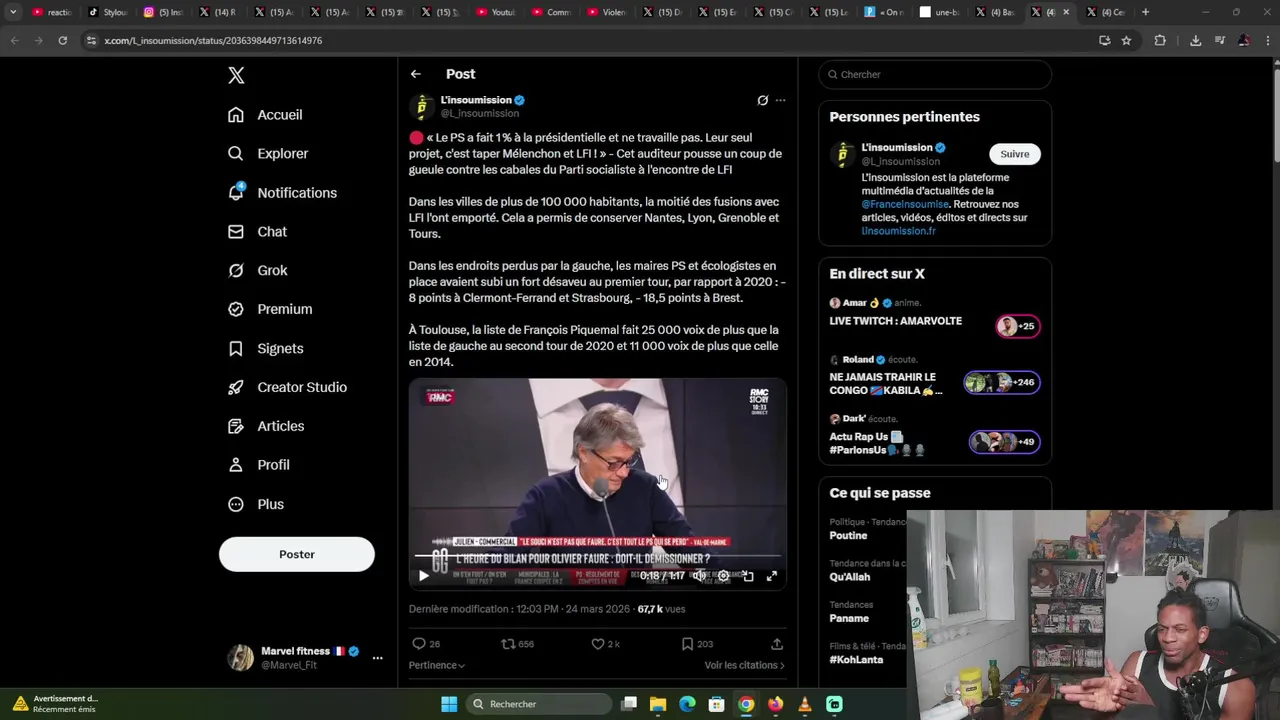Open Microsoft Edge from the taskbar
Image resolution: width=1280 pixels, height=720 pixels.
coord(687,704)
